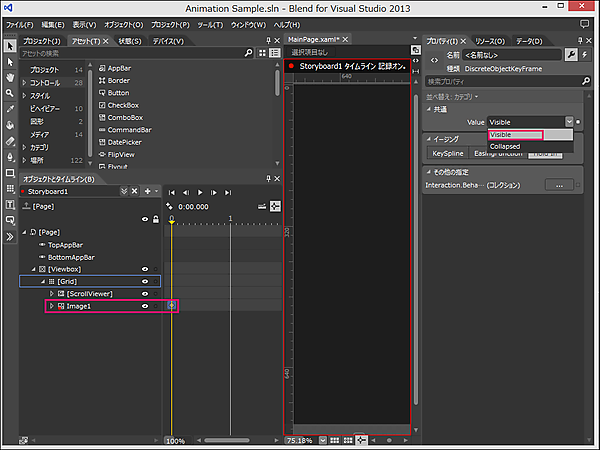Toggle visibility eye for [Grid]
600x450 pixels.
click(145, 281)
